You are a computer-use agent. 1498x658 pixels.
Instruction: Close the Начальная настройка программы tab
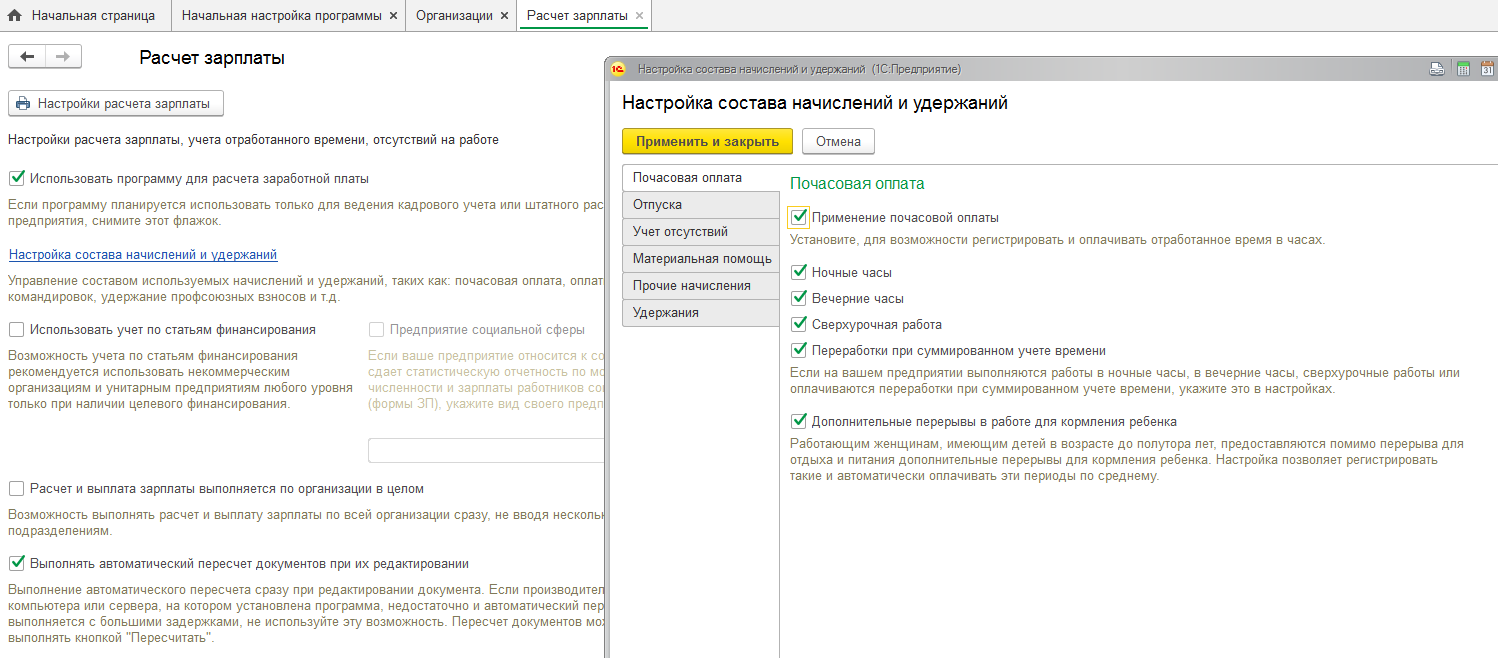(x=393, y=16)
